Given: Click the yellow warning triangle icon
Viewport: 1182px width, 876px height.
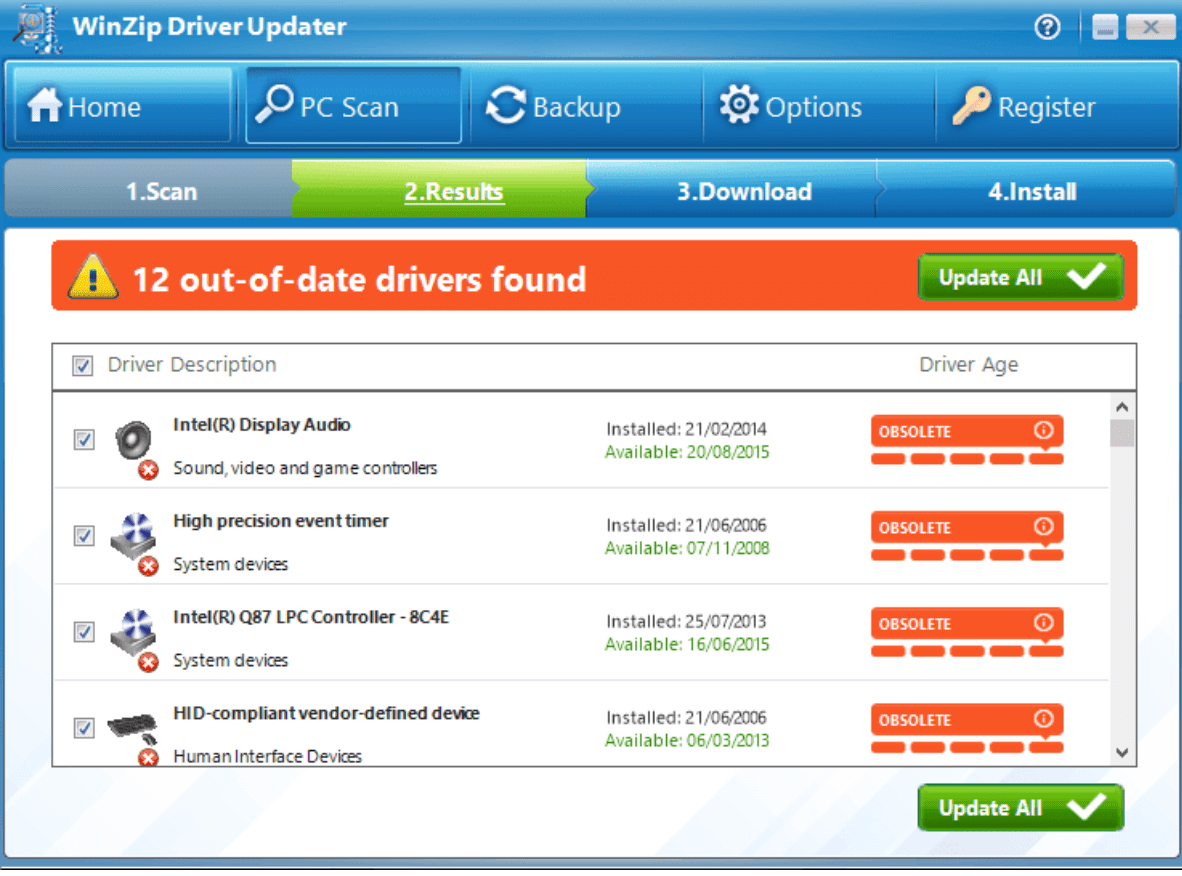Looking at the screenshot, I should (93, 277).
